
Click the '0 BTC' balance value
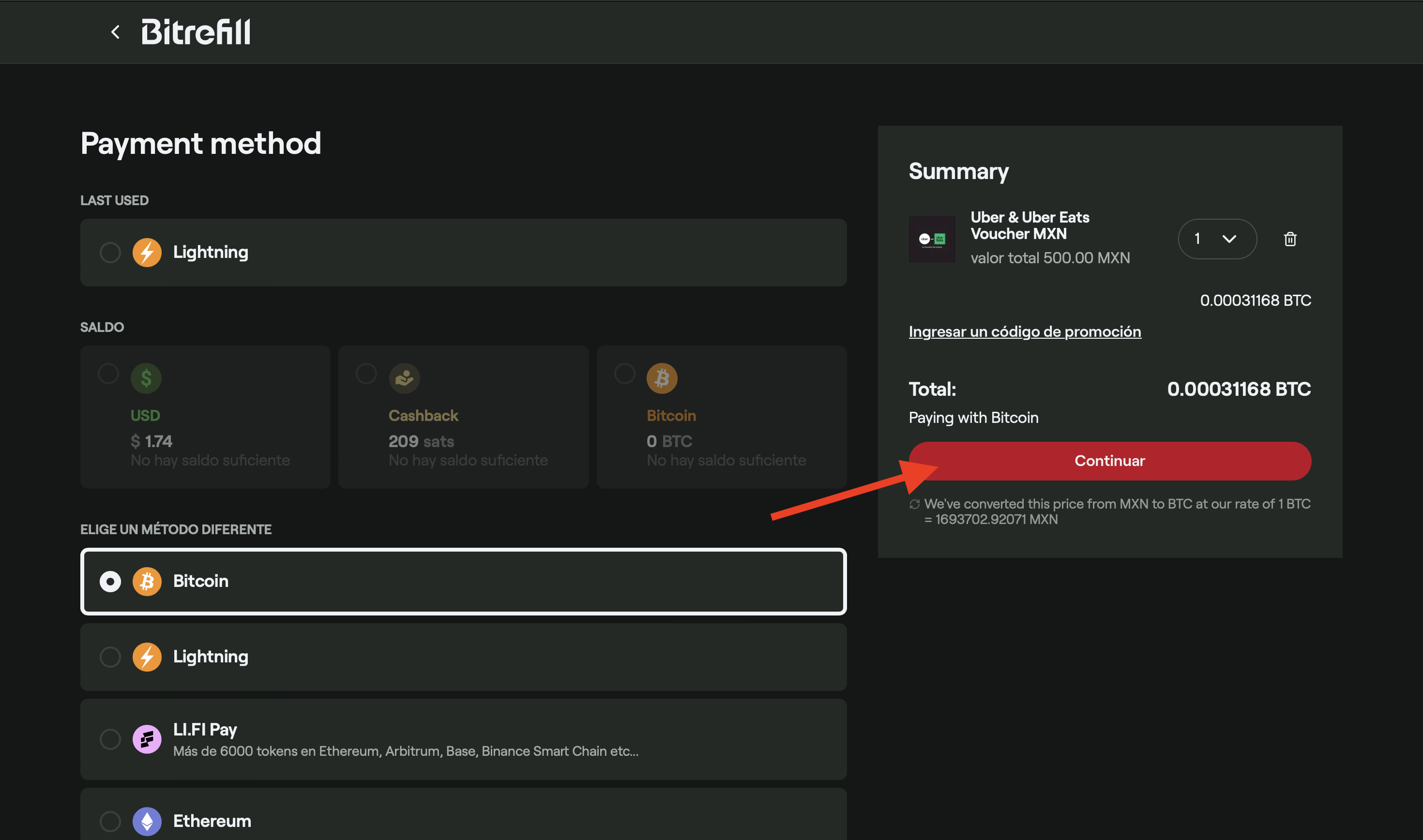tap(669, 441)
